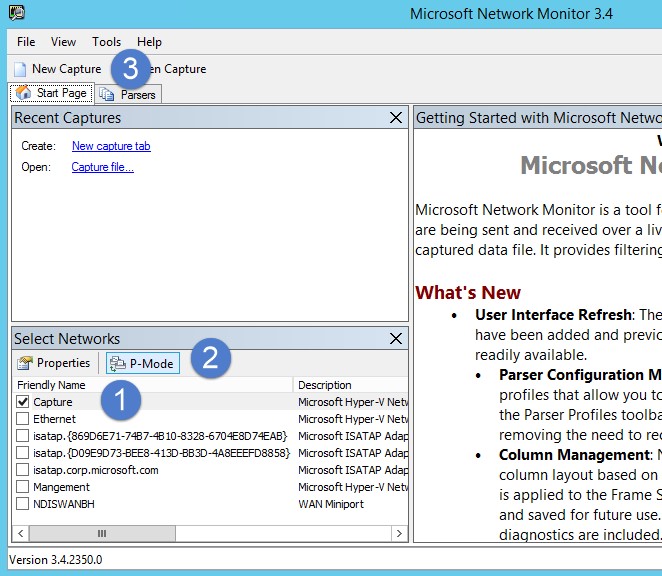Click the New capture tab link
Image resolution: width=662 pixels, height=576 pixels.
point(111,146)
